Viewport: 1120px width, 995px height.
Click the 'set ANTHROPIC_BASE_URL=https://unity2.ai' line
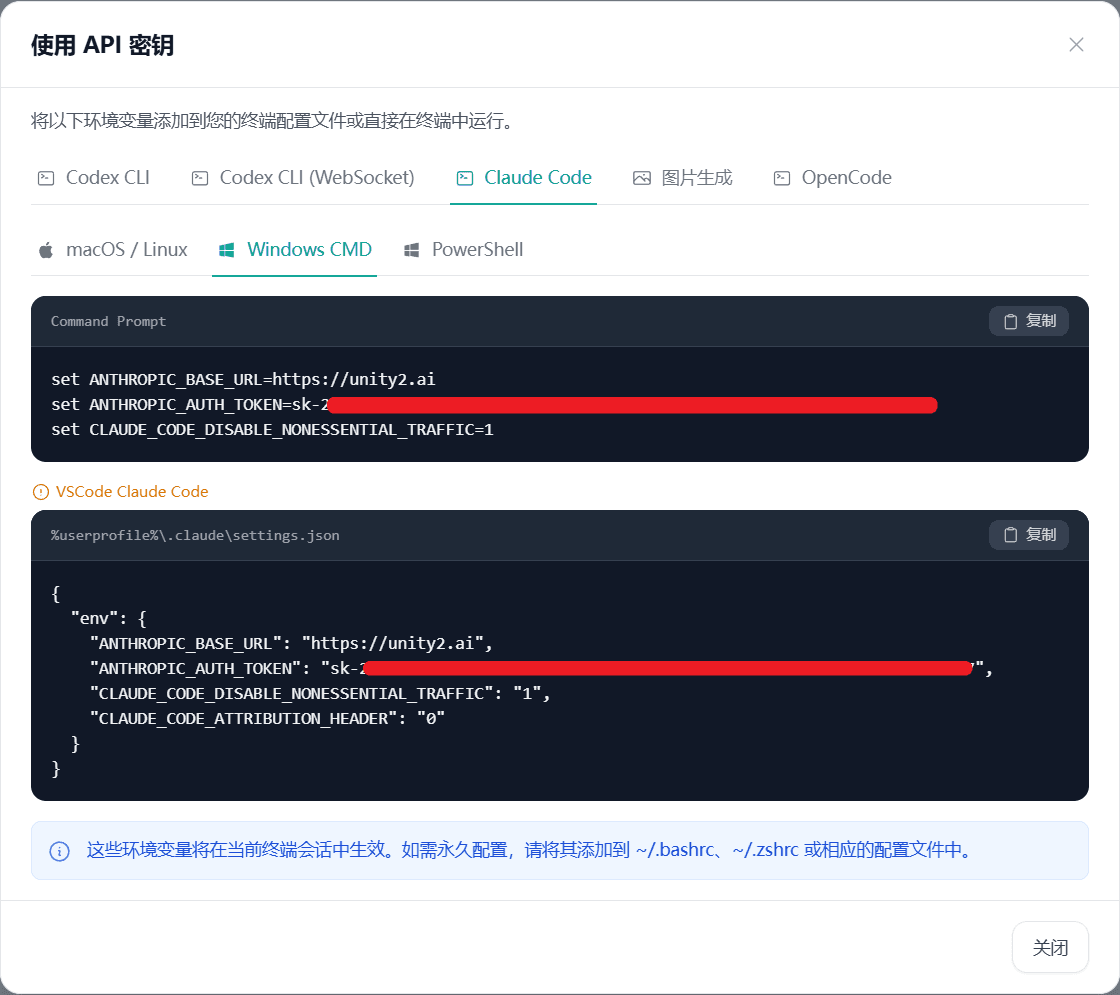(243, 379)
